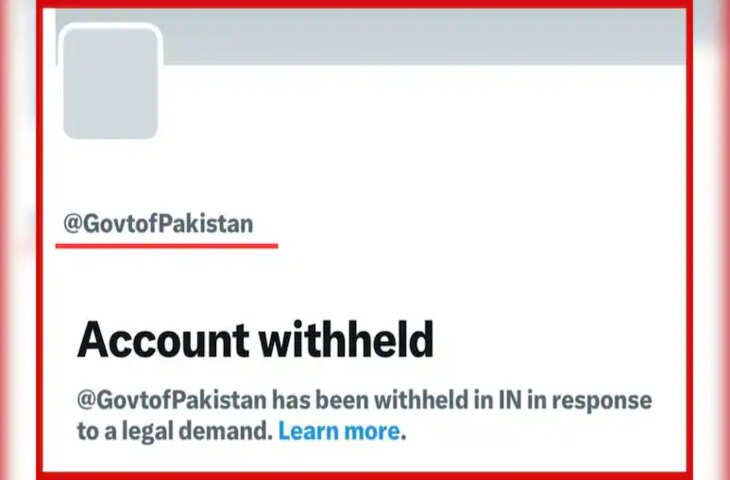Click the Account withheld heading
Screen dimensions: 730x480
[255, 339]
